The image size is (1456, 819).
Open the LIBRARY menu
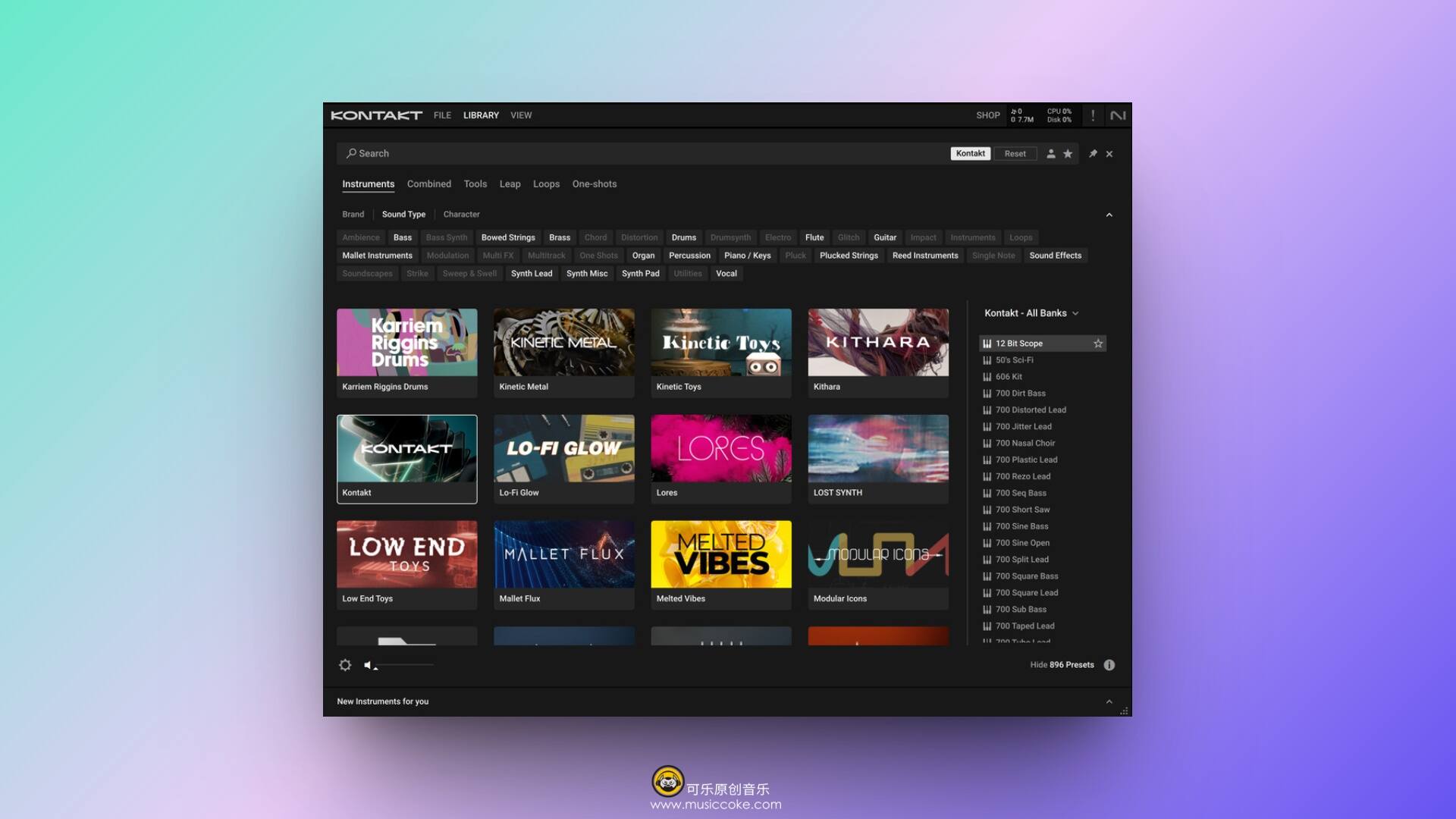point(481,115)
